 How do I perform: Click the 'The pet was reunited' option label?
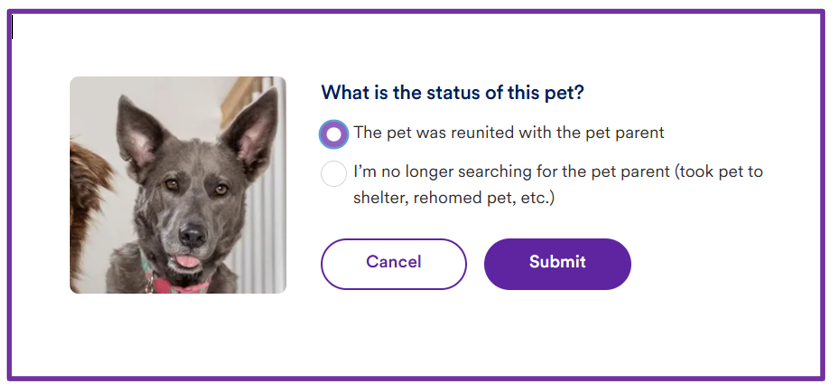click(509, 132)
